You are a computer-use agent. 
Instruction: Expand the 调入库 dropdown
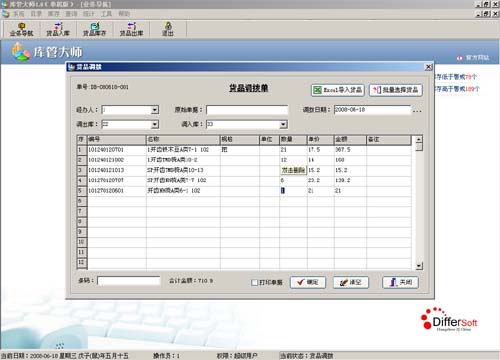point(283,124)
